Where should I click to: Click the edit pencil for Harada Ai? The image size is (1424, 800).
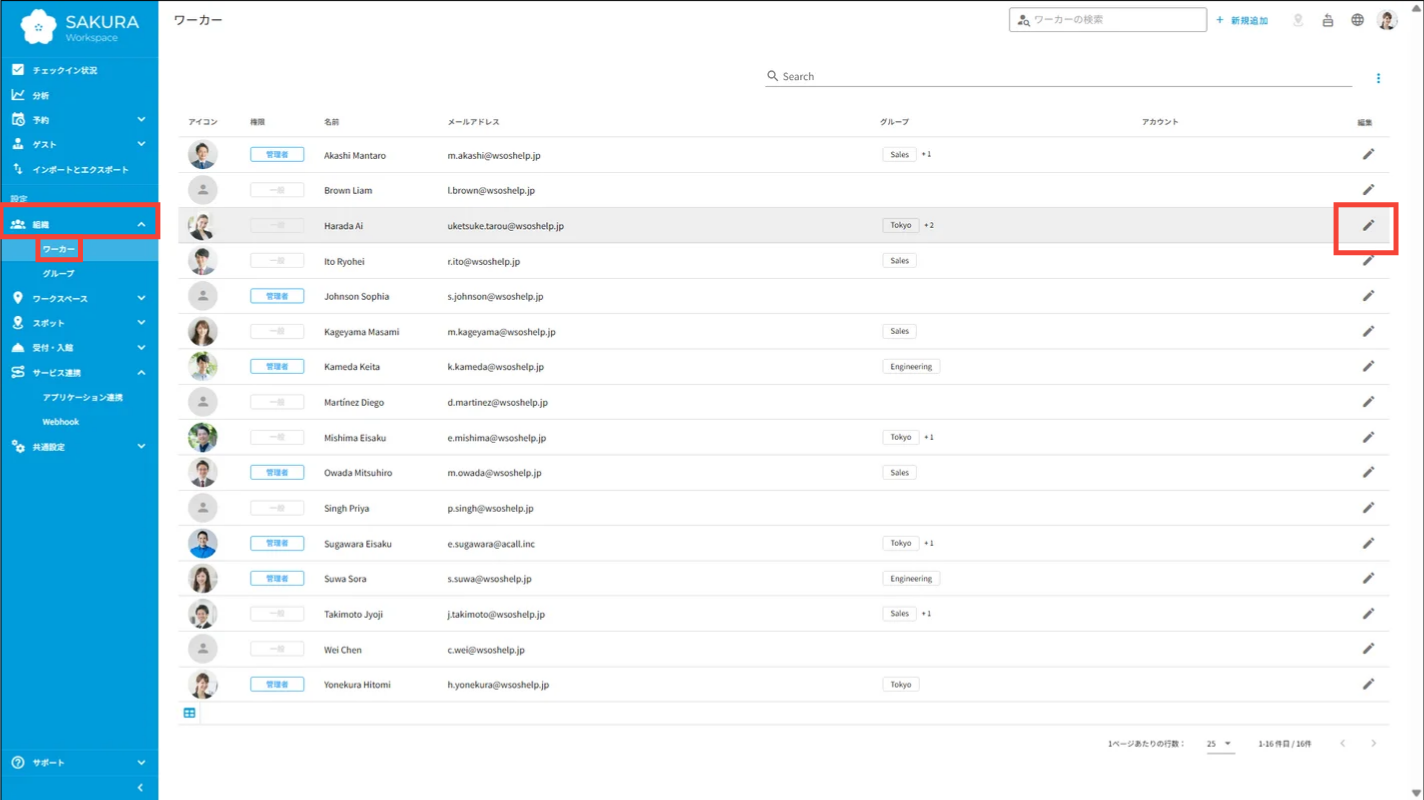coord(1368,225)
